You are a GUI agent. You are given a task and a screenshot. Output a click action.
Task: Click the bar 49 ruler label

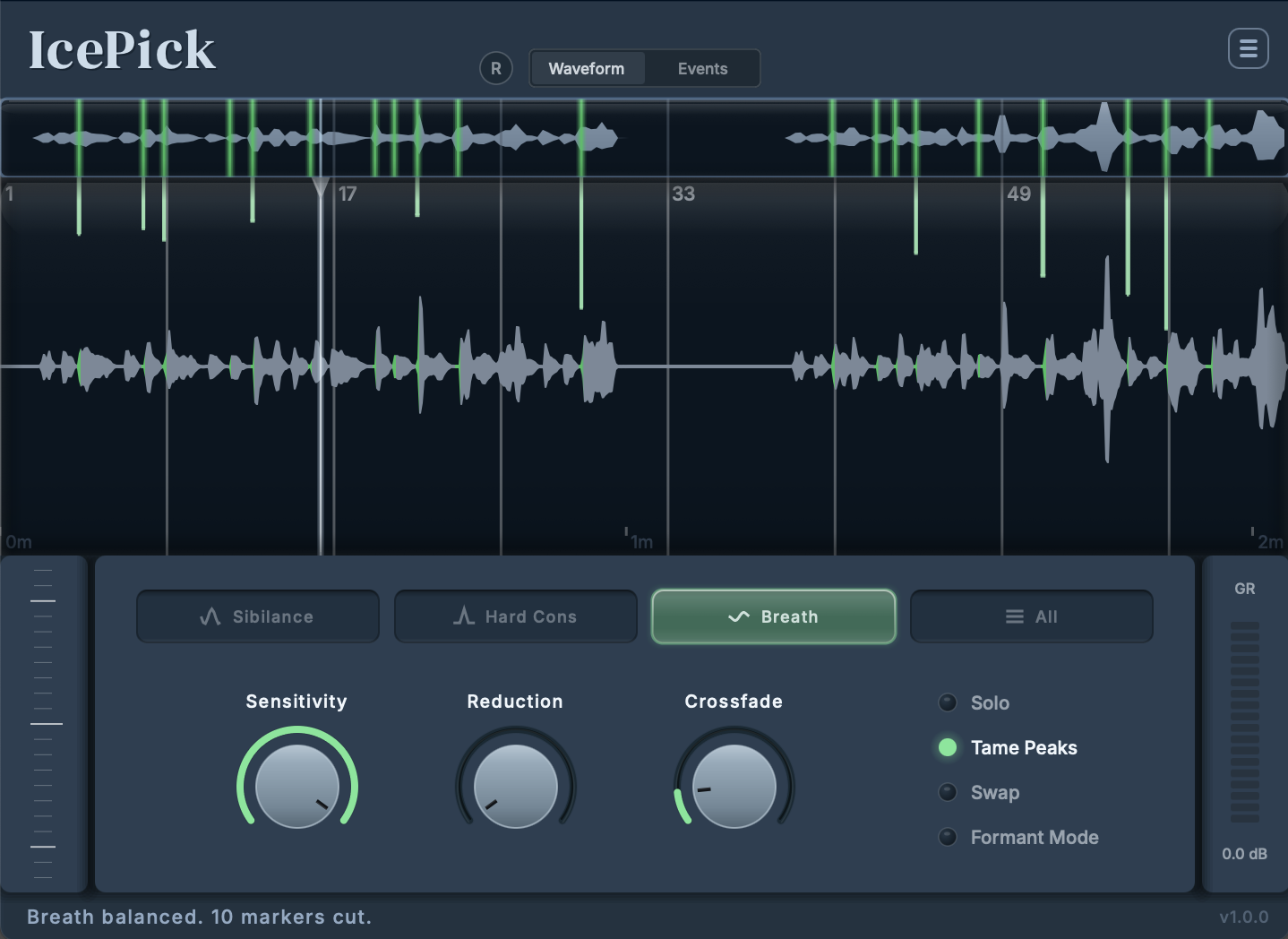pyautogui.click(x=1019, y=194)
